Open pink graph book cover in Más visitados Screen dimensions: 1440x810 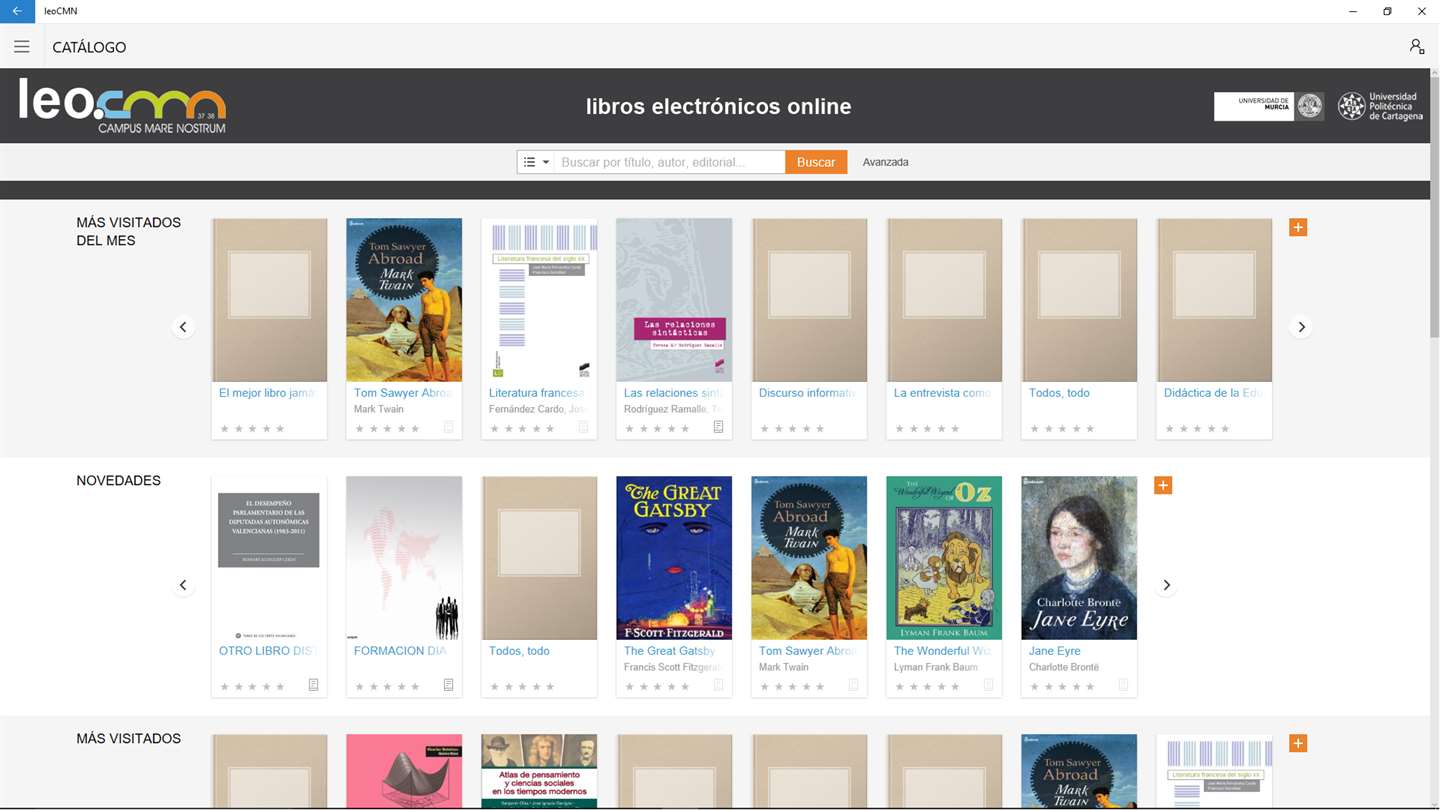coord(404,771)
